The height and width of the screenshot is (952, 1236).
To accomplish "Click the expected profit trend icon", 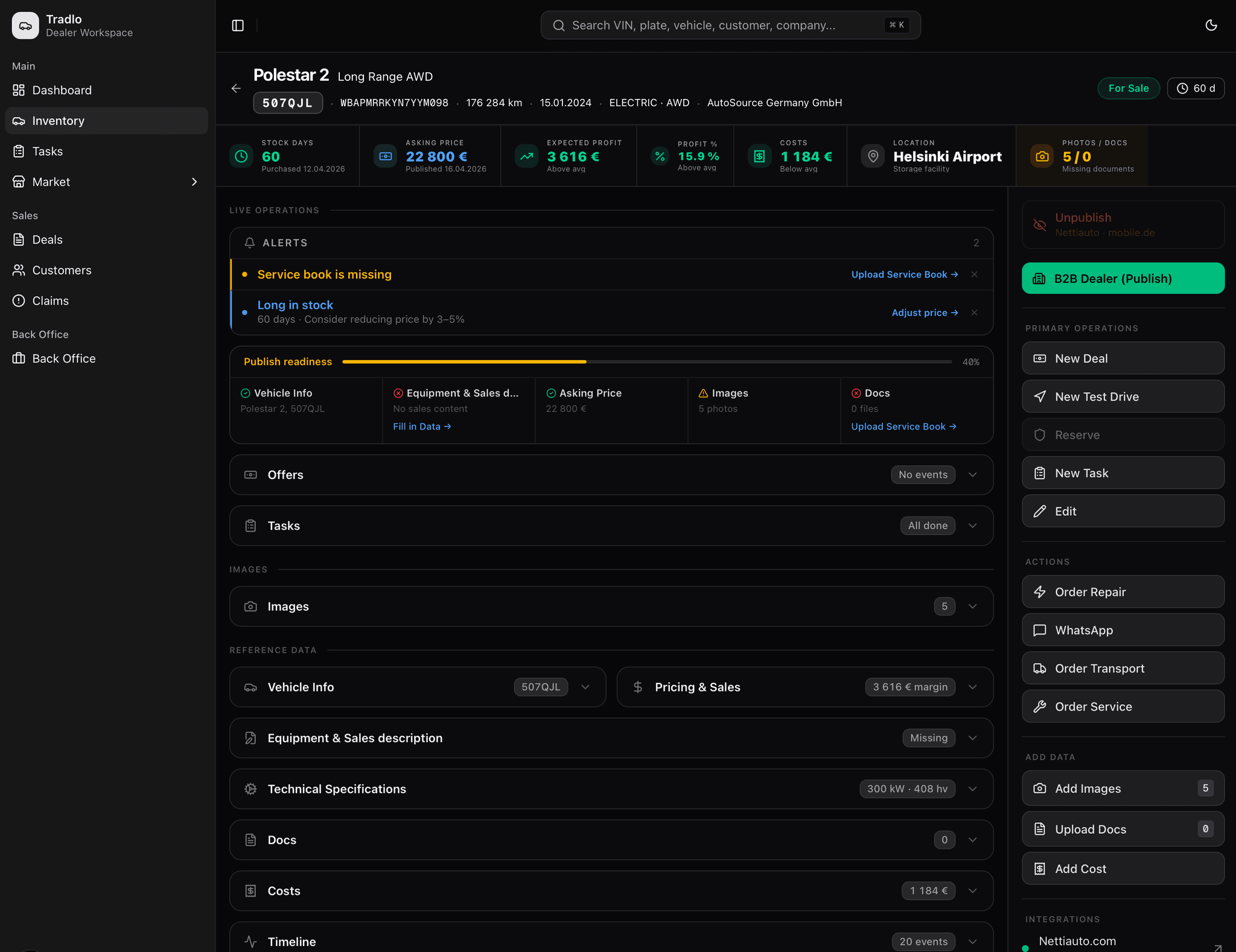I will click(x=527, y=156).
